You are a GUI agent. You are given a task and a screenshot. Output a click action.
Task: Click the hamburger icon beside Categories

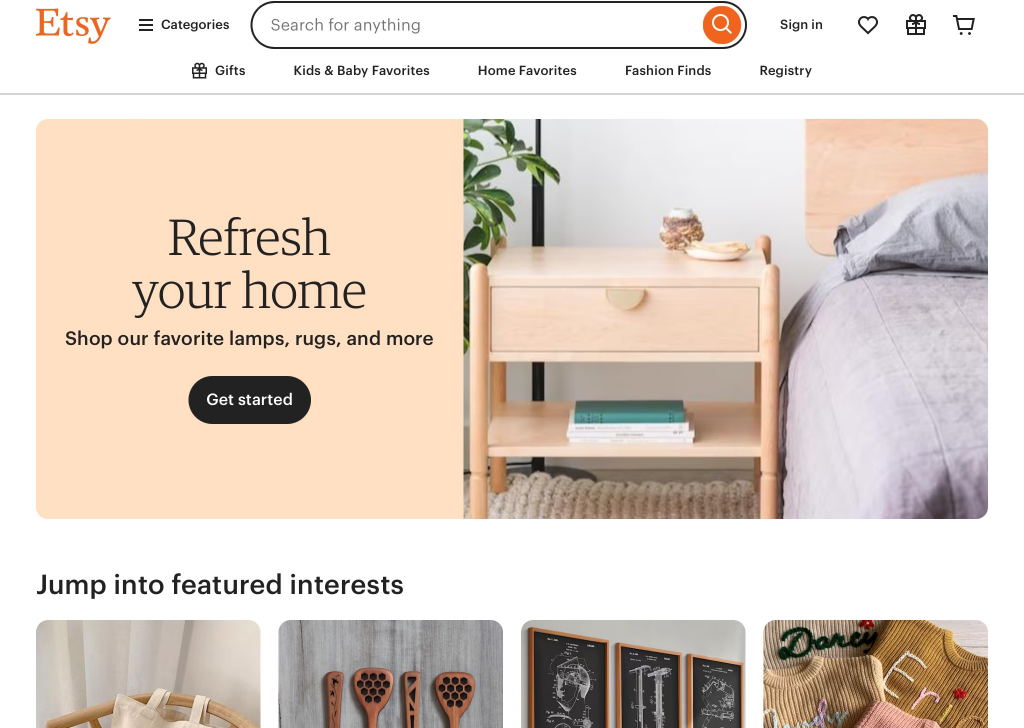tap(146, 25)
